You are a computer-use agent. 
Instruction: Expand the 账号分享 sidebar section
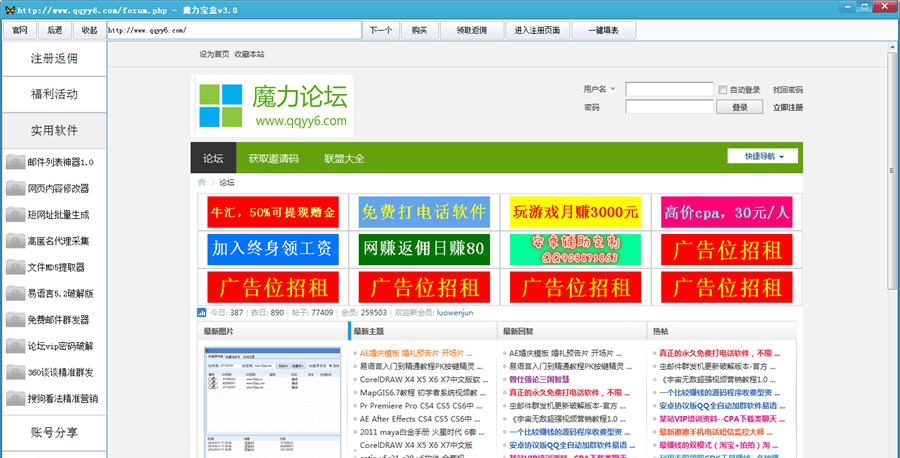pos(54,433)
